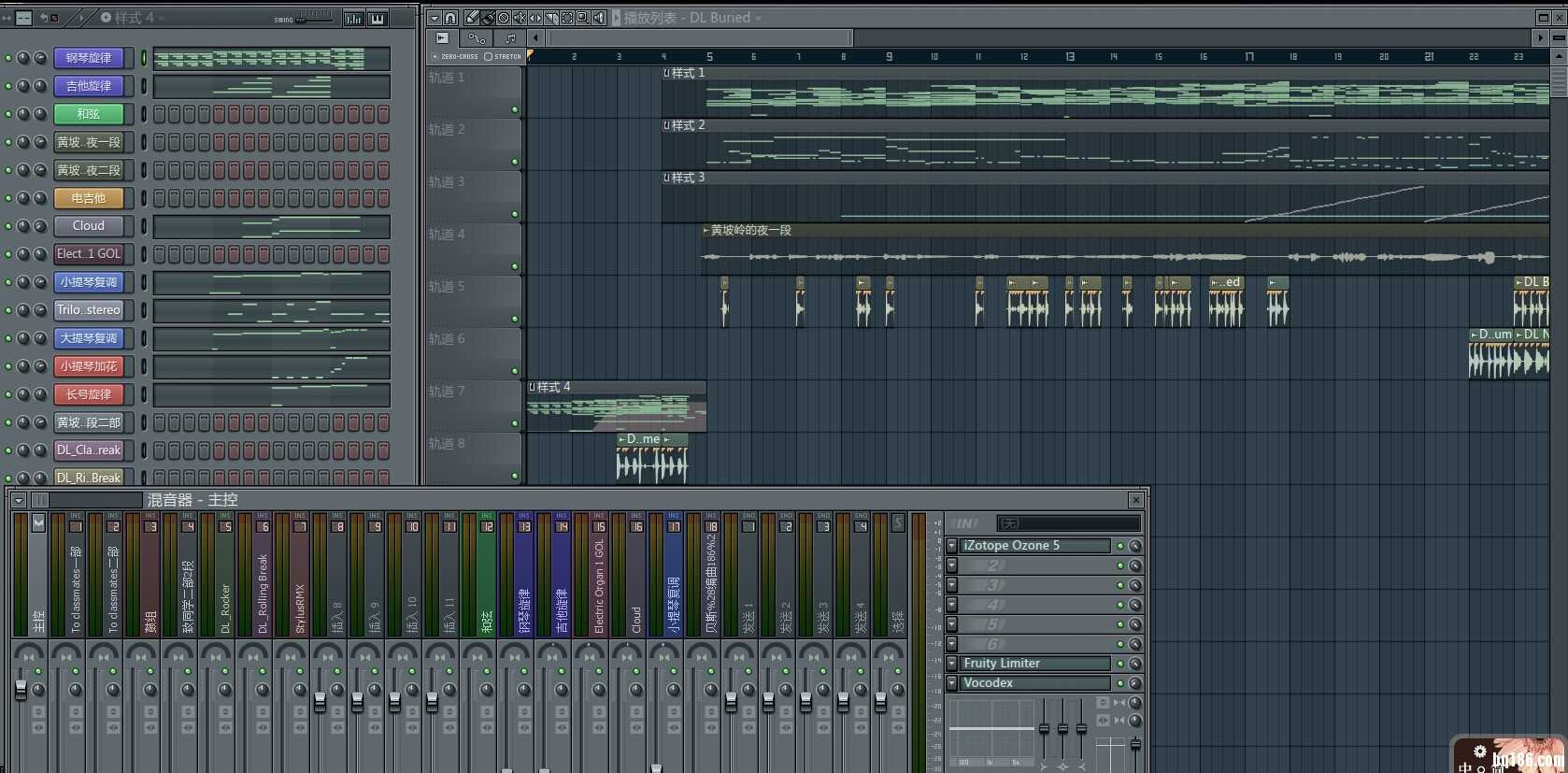Open the 钢琴旋律 channel button
This screenshot has height=773, width=1568.
tap(89, 58)
